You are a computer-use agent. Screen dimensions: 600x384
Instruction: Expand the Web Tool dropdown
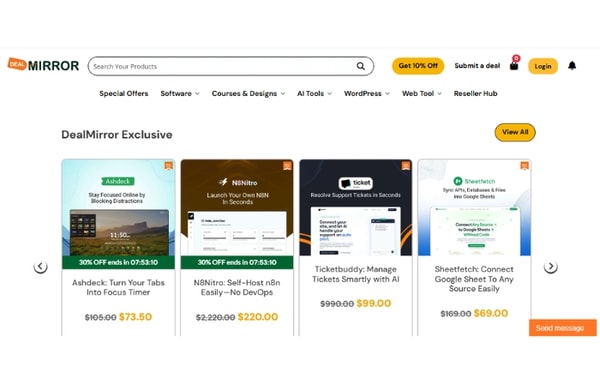point(422,94)
